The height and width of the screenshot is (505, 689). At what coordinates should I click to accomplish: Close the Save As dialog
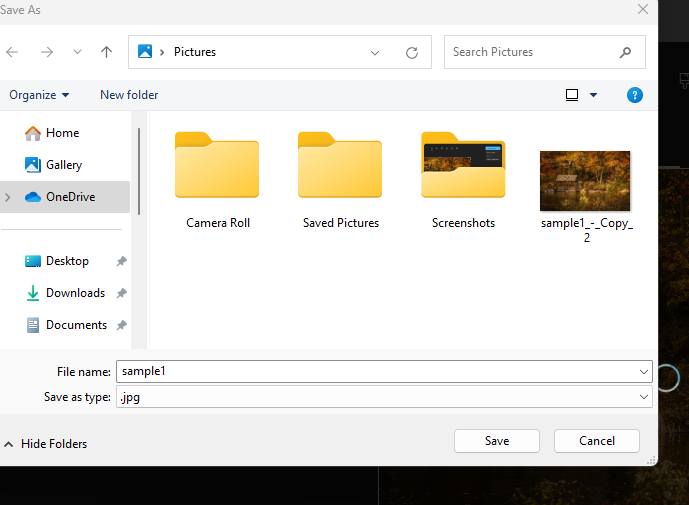point(642,9)
